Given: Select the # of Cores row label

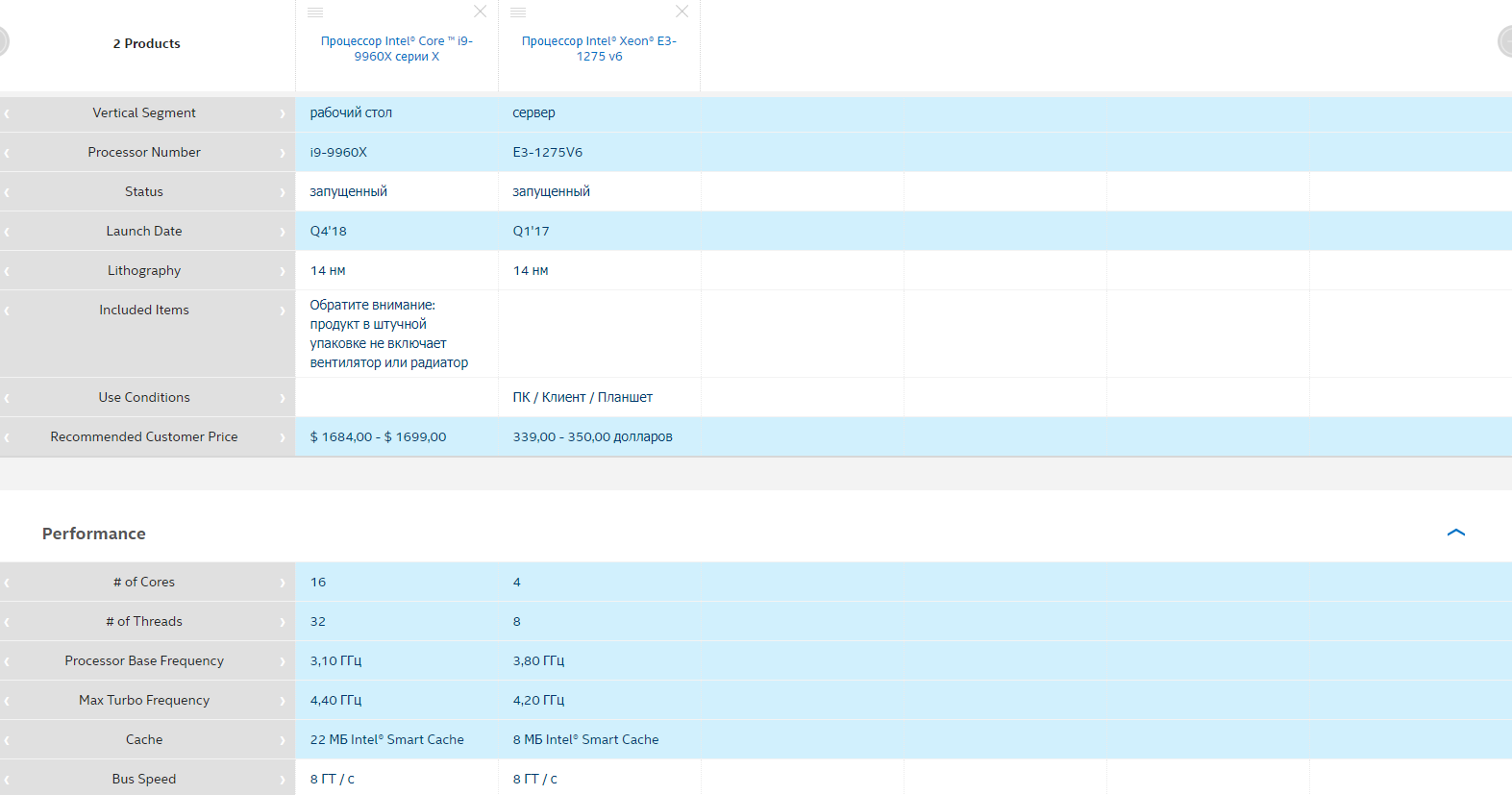Looking at the screenshot, I should [x=144, y=582].
